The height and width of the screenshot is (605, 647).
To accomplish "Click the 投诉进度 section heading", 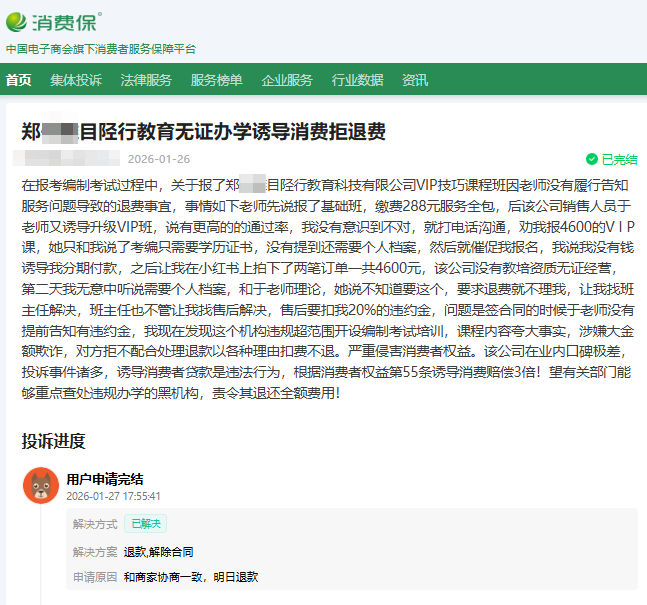I will [x=54, y=441].
